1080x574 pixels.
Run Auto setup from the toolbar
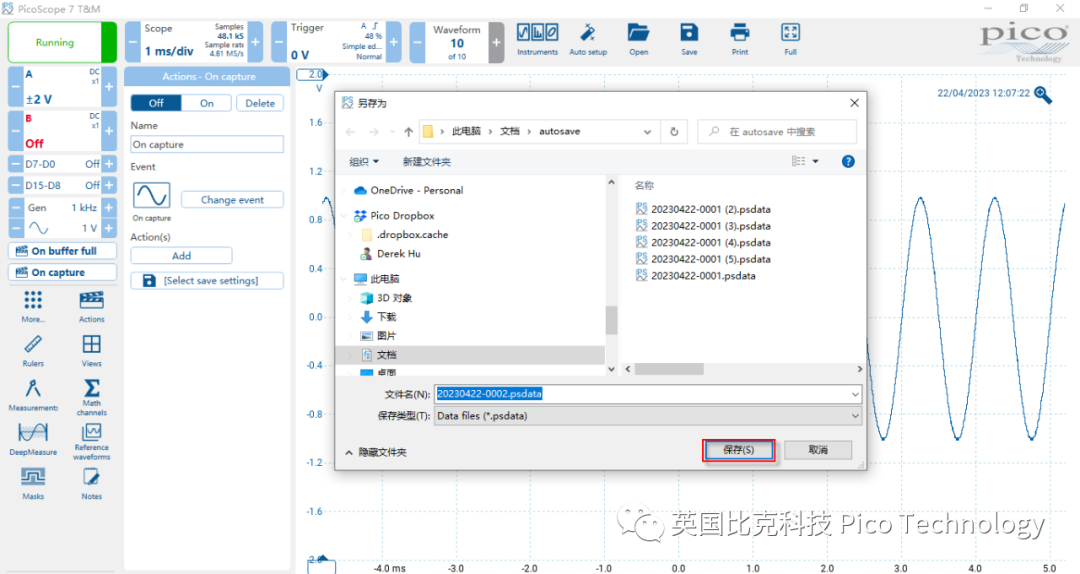tap(588, 32)
